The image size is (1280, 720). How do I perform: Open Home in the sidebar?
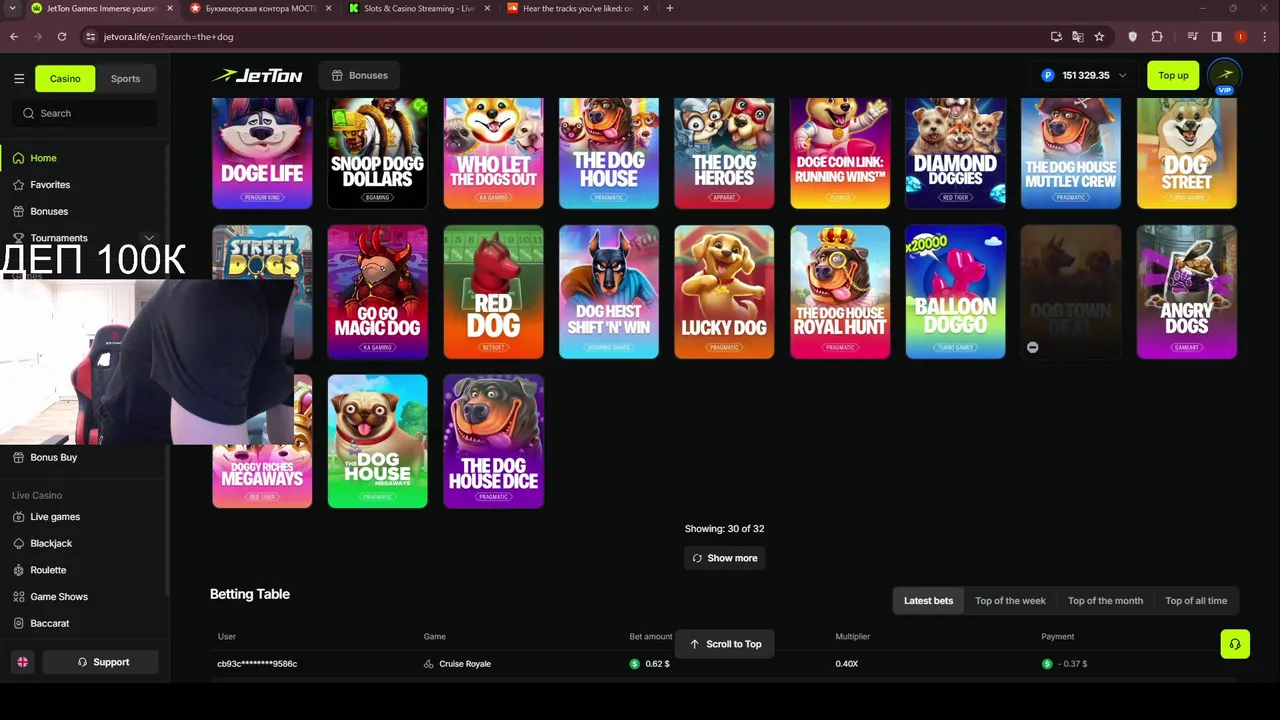tap(43, 158)
